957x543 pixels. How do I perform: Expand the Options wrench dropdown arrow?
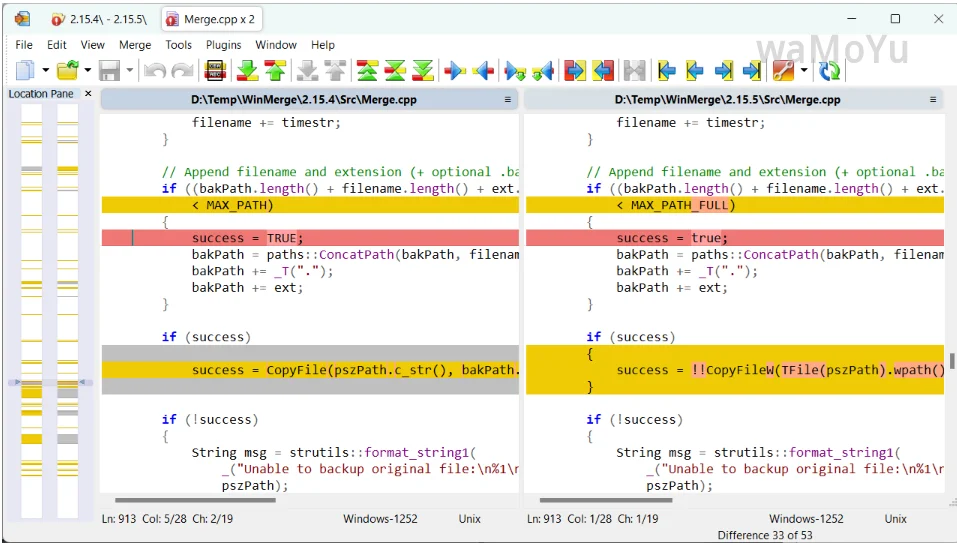(804, 71)
